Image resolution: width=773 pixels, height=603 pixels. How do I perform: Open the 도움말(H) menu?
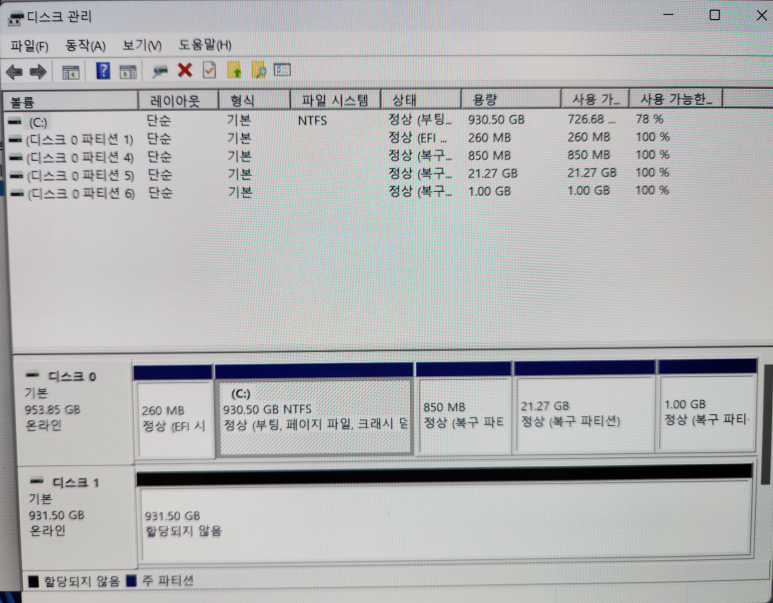coord(205,45)
